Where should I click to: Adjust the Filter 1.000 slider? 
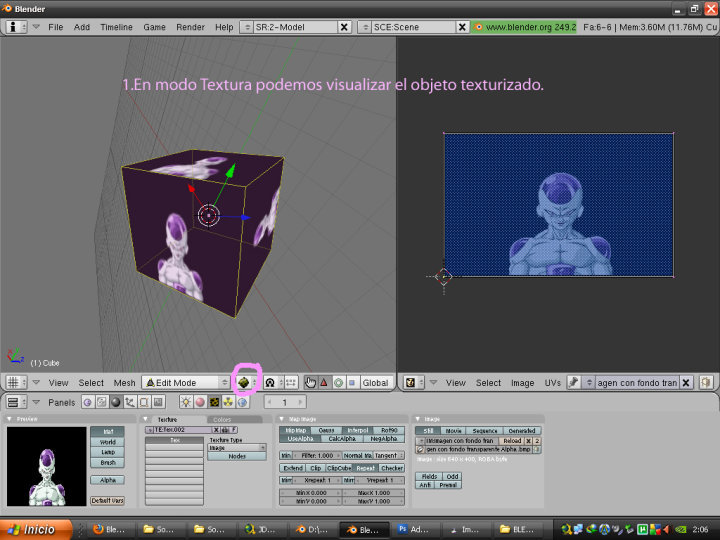coord(317,456)
